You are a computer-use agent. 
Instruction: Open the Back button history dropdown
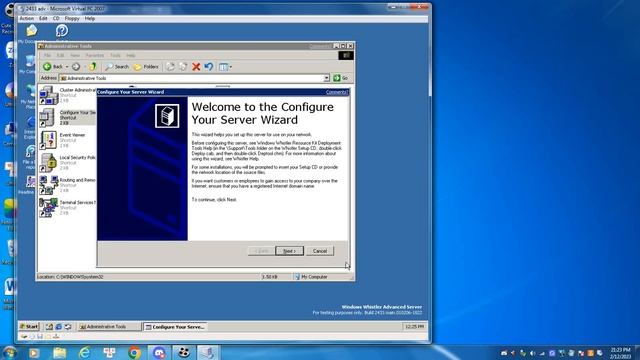tap(67, 67)
